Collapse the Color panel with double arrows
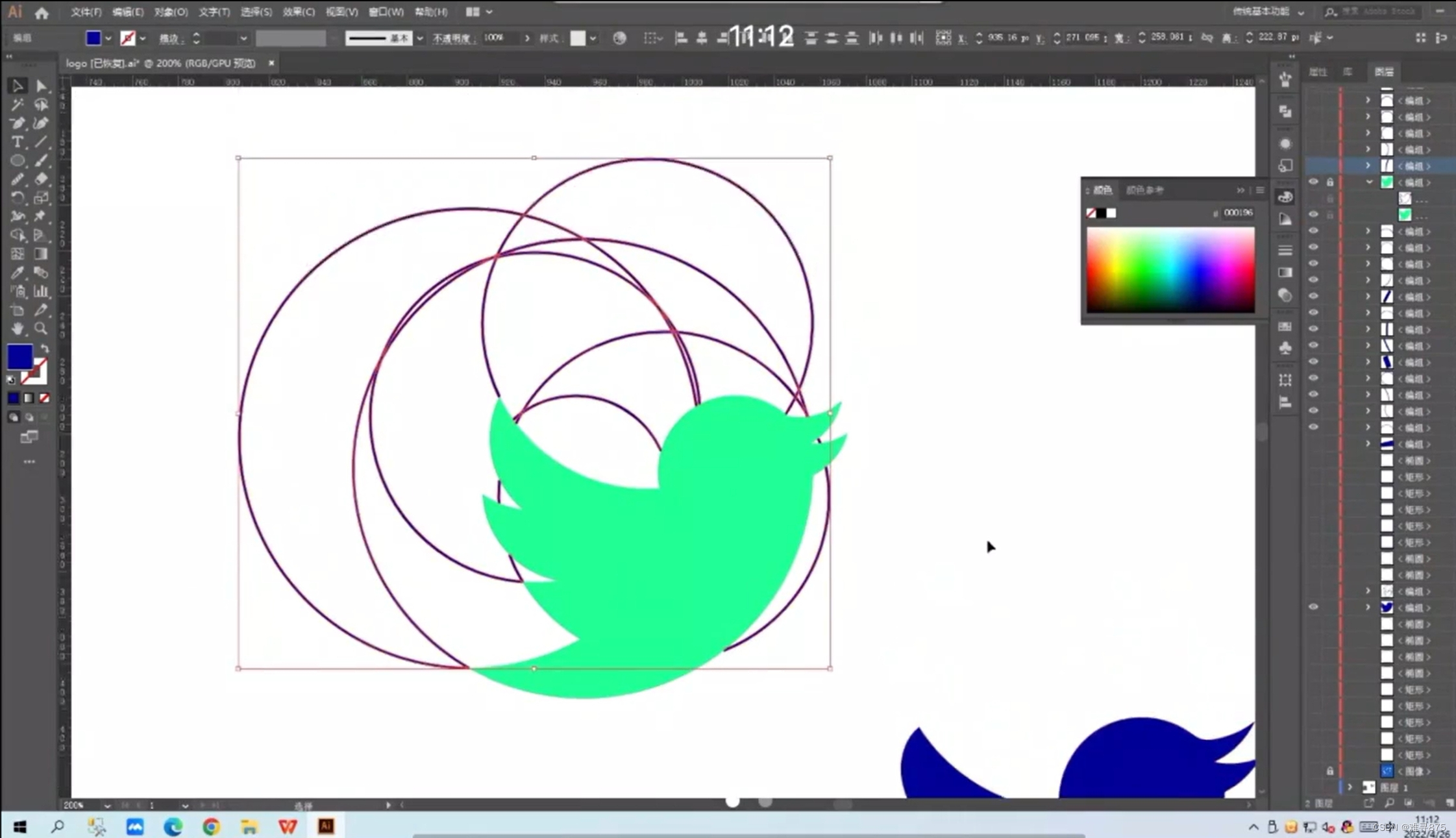 click(x=1240, y=190)
